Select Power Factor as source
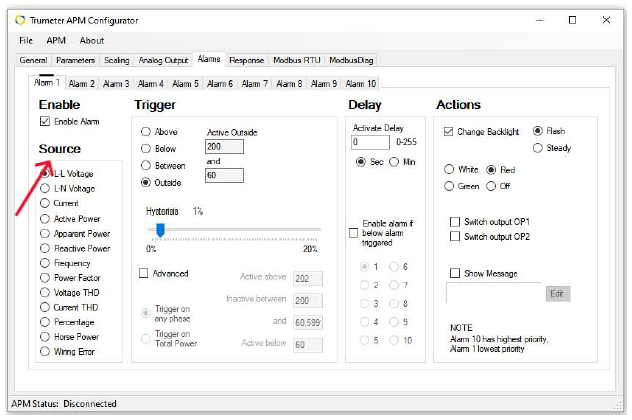The width and height of the screenshot is (632, 420). (45, 278)
